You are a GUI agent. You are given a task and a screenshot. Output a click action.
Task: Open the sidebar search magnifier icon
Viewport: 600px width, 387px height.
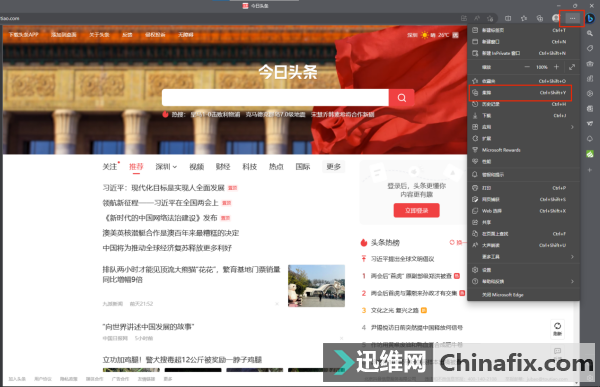(x=590, y=34)
